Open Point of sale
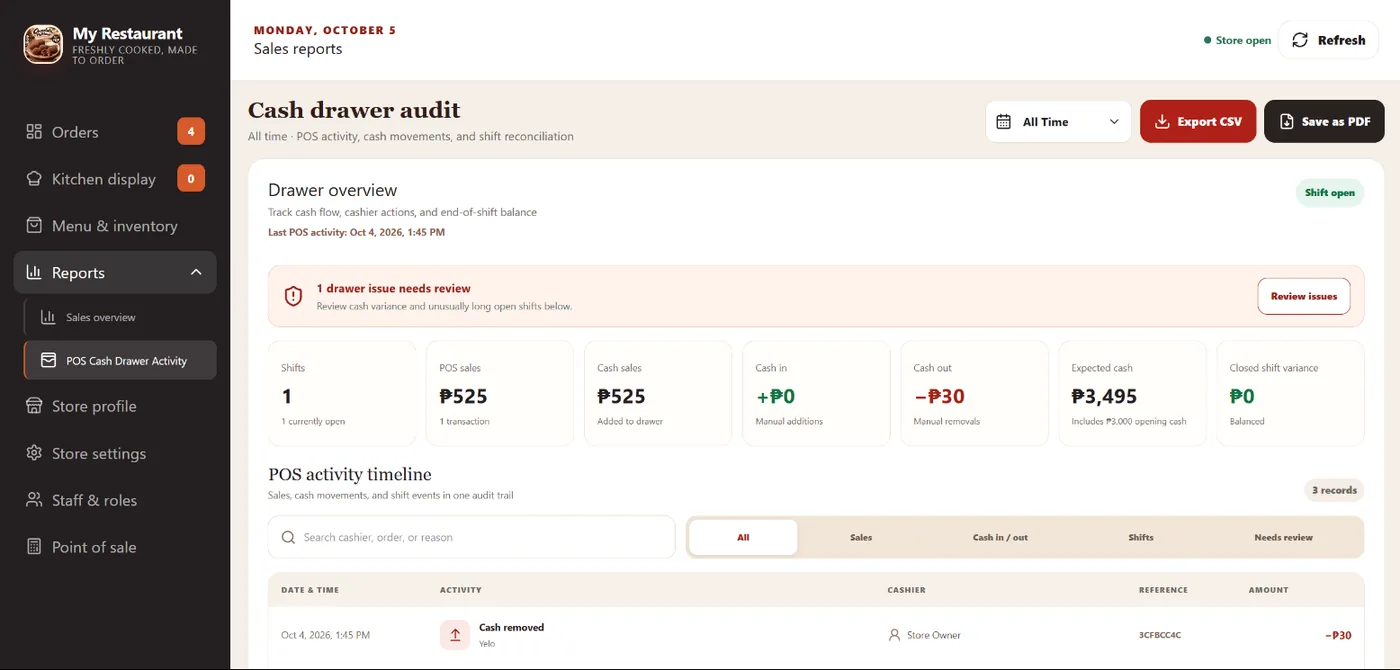 tap(115, 547)
